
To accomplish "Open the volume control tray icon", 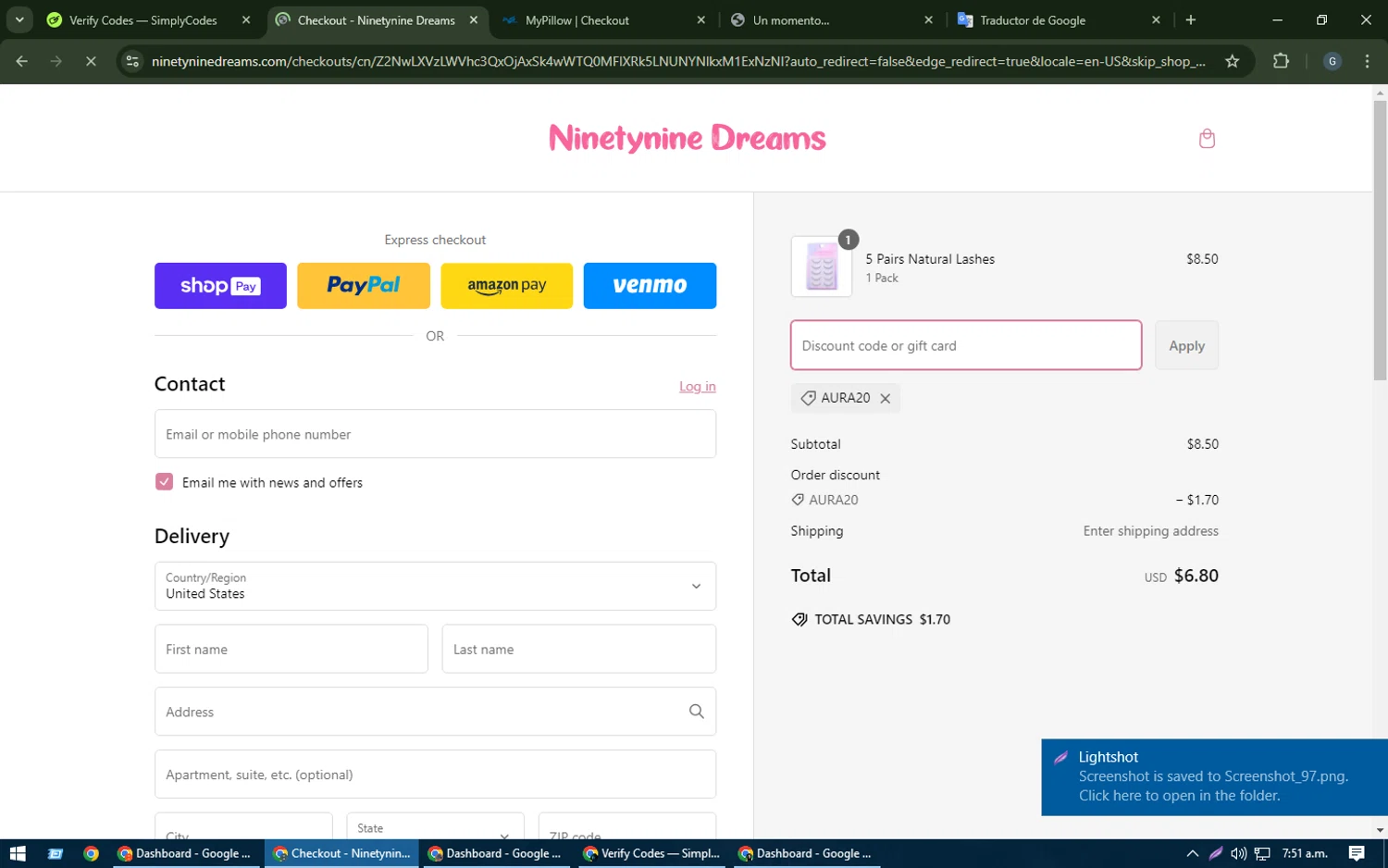I will [x=1238, y=853].
